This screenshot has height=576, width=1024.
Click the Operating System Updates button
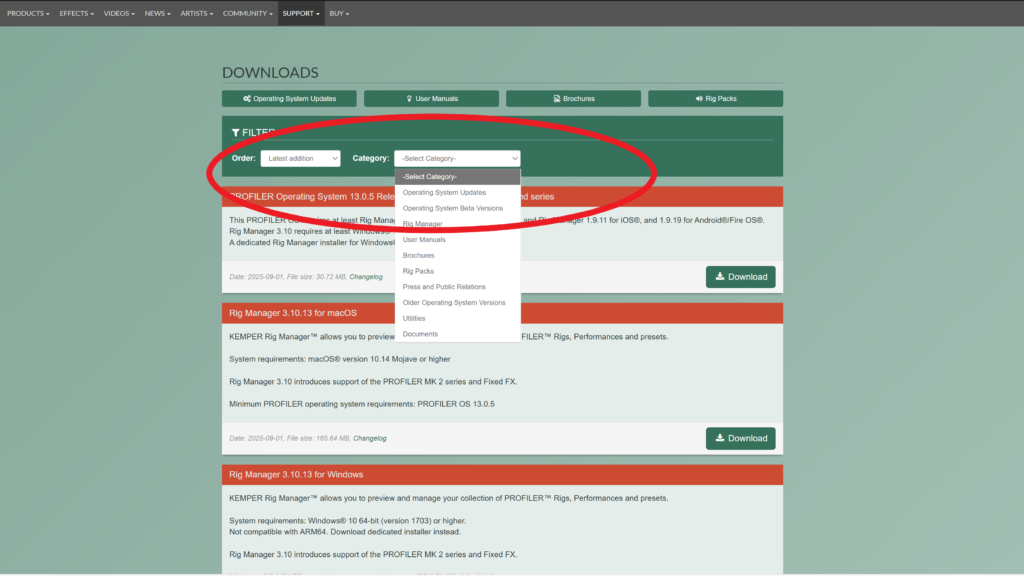289,99
